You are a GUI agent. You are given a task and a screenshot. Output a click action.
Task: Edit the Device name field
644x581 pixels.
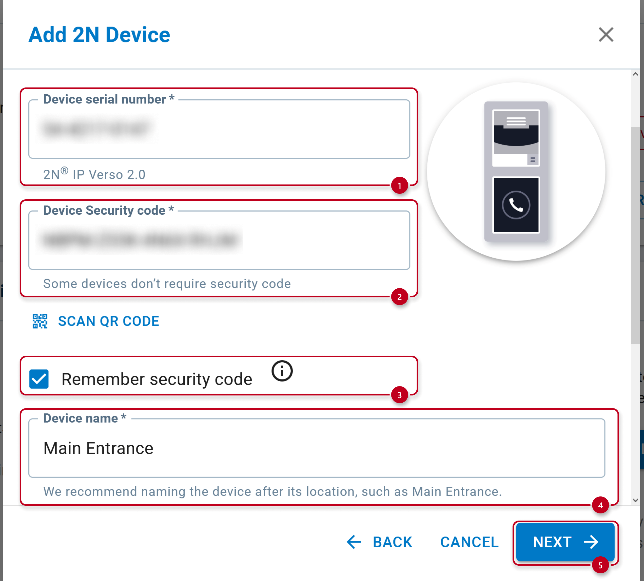point(318,448)
